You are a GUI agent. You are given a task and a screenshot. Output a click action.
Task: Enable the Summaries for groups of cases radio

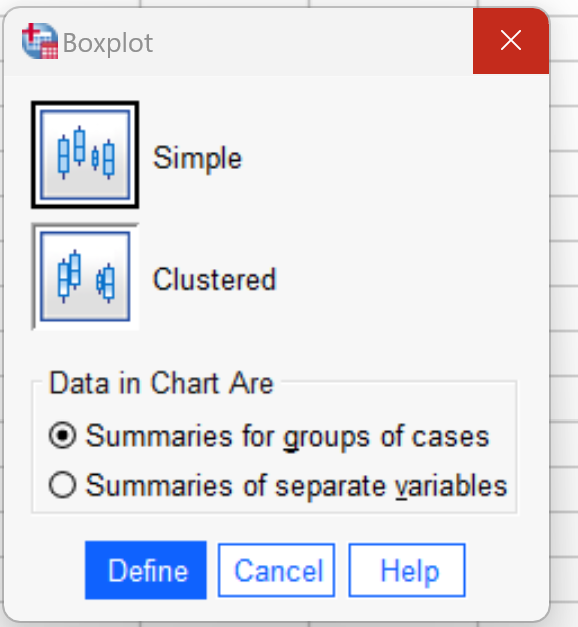click(62, 435)
